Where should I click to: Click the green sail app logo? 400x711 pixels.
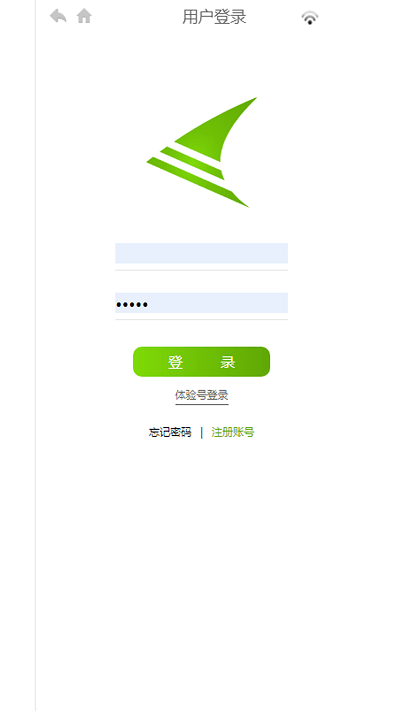202,152
